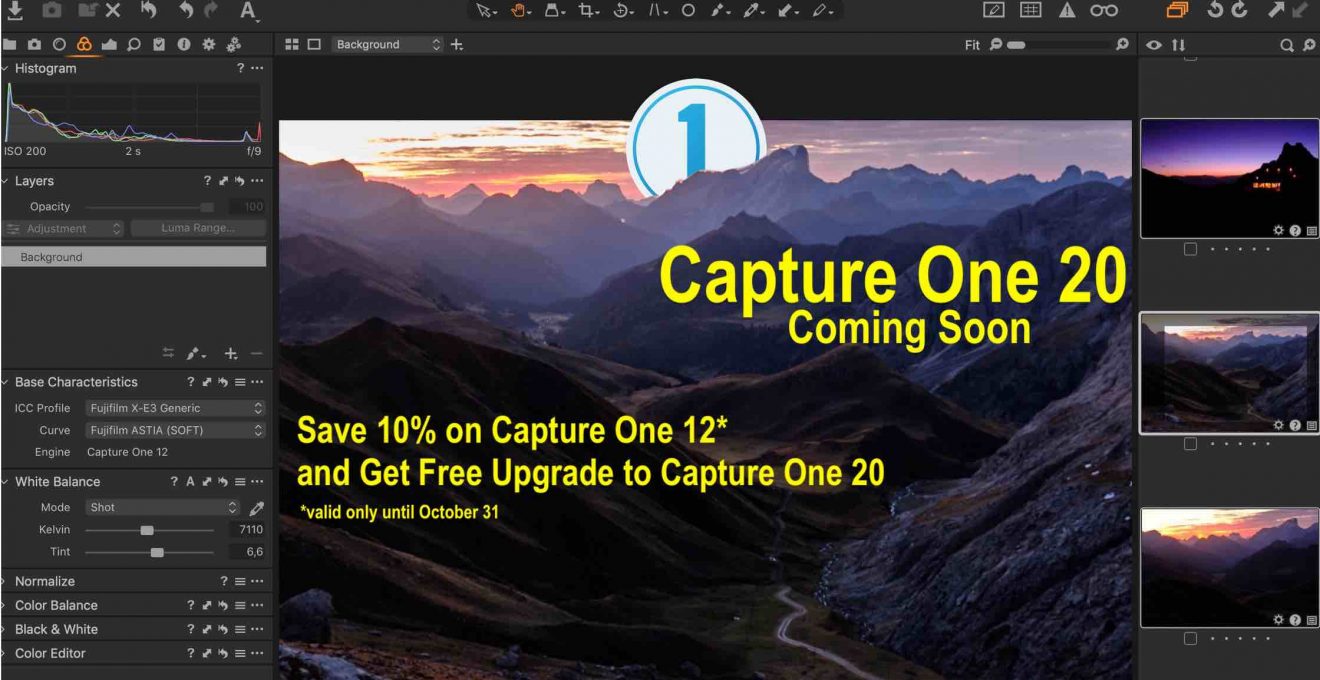Select the pointer Select cursor tool

(485, 10)
